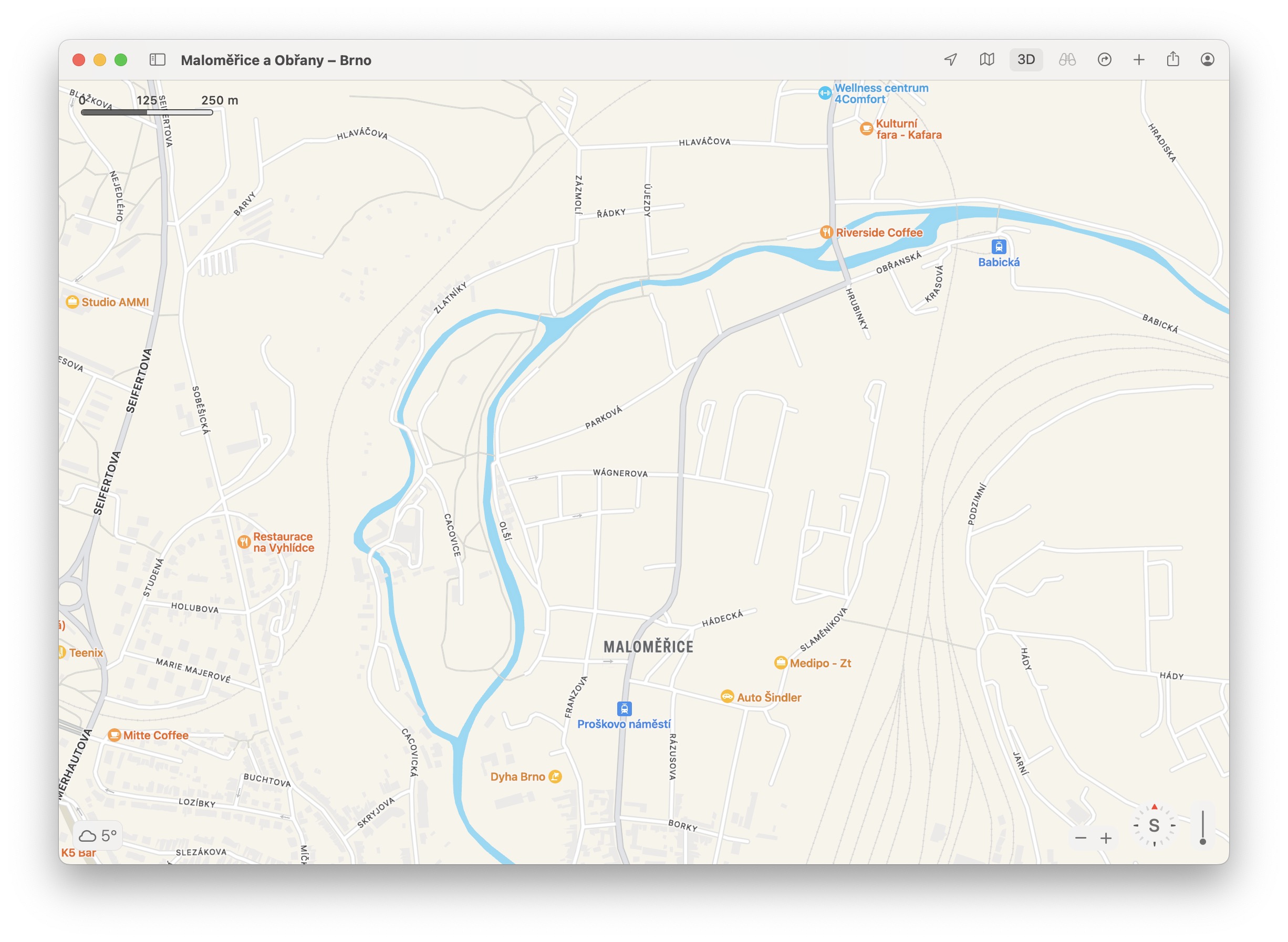This screenshot has height=942, width=1288.
Task: Select the Babická tram stop icon
Action: click(998, 247)
